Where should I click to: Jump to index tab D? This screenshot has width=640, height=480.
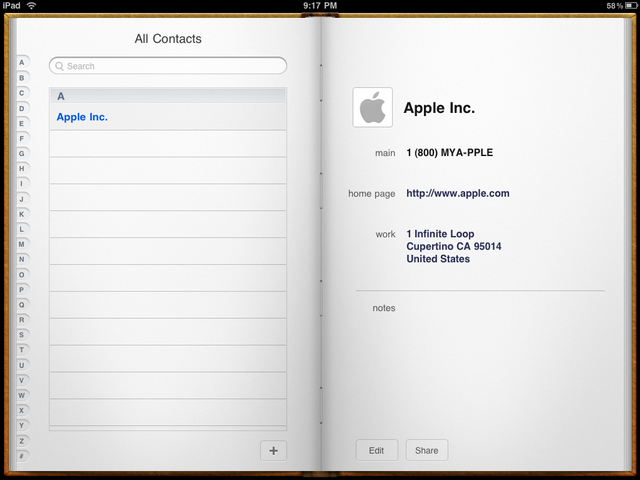point(22,108)
